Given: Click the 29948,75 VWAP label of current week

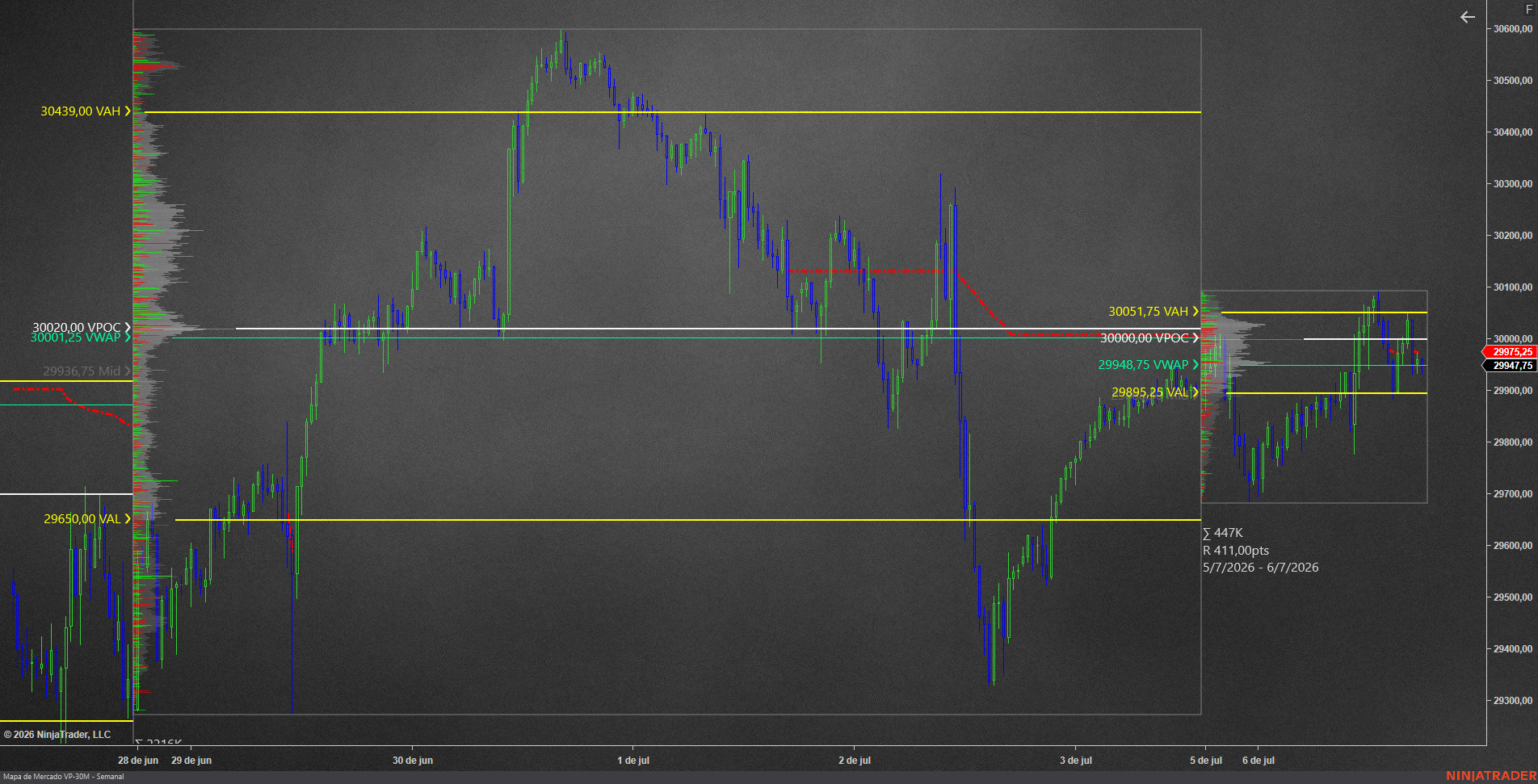Looking at the screenshot, I should [1143, 364].
